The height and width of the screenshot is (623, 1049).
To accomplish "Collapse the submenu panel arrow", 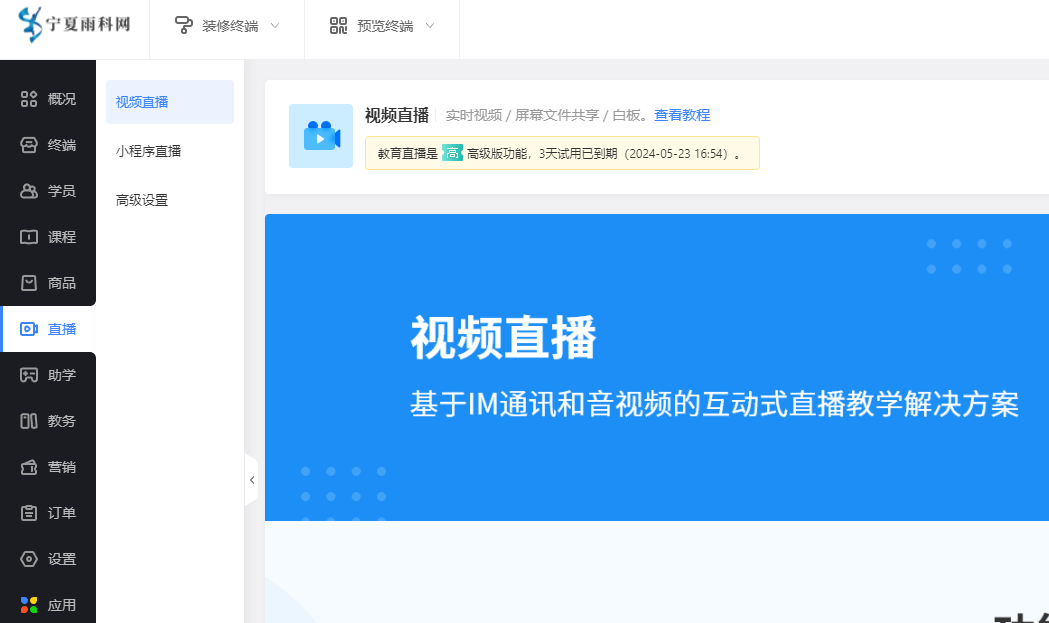I will (252, 480).
